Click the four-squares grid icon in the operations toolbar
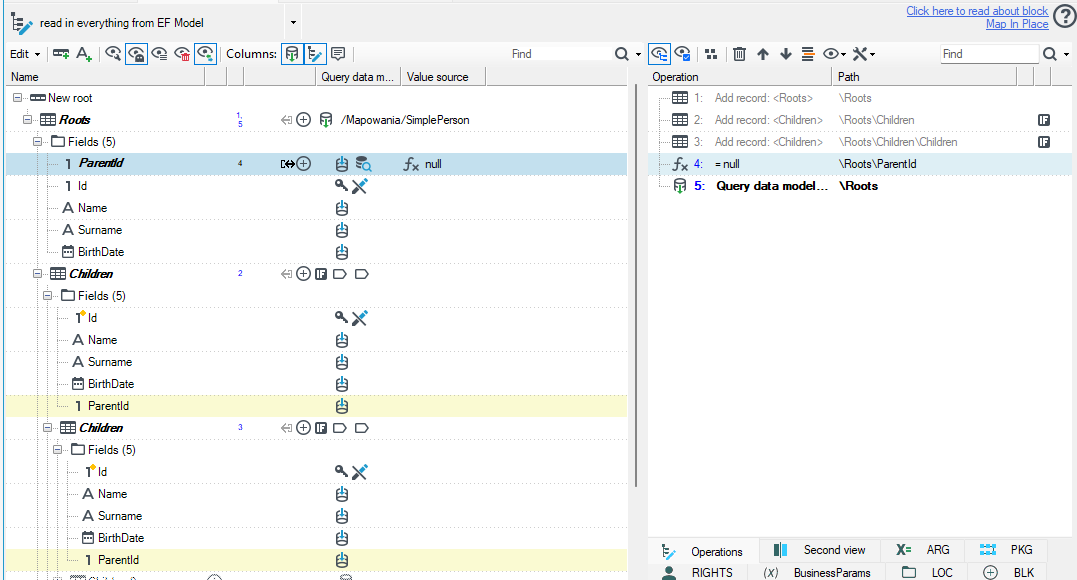 pyautogui.click(x=711, y=54)
